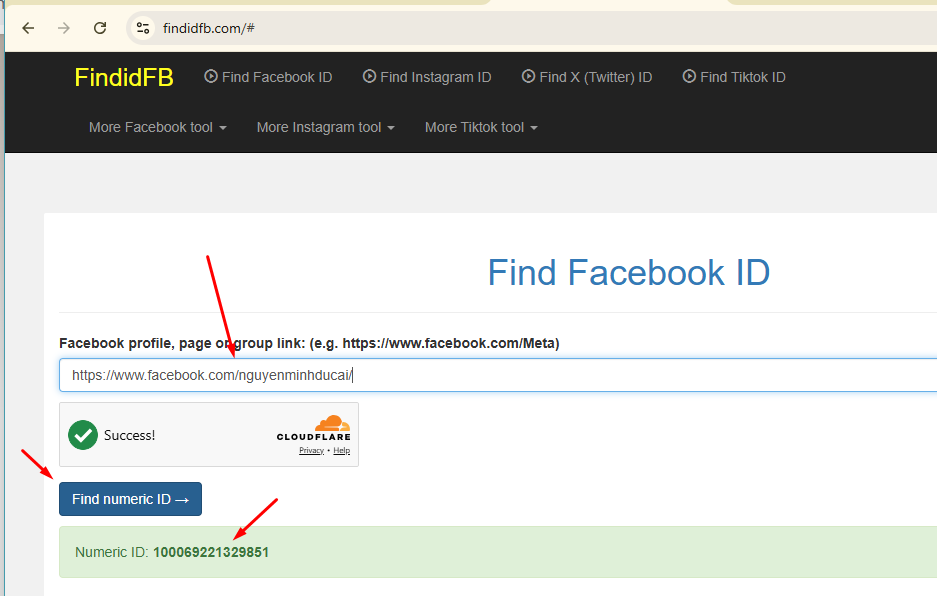
Task: Click the Facebook profile link input field
Action: click(498, 375)
